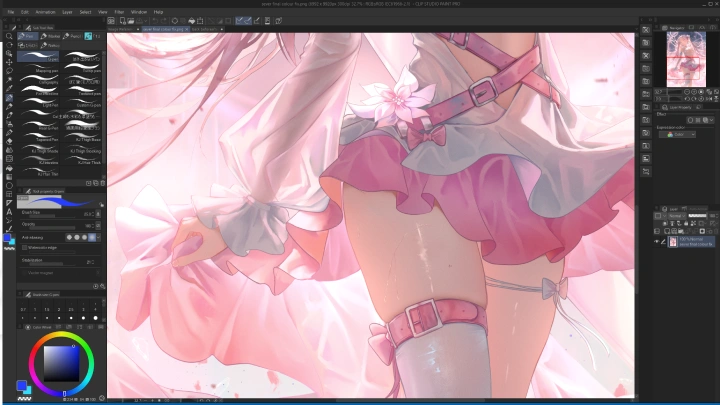Screen dimensions: 720x405
Task: Choose the Calligraphy brush
Action: 38,79
